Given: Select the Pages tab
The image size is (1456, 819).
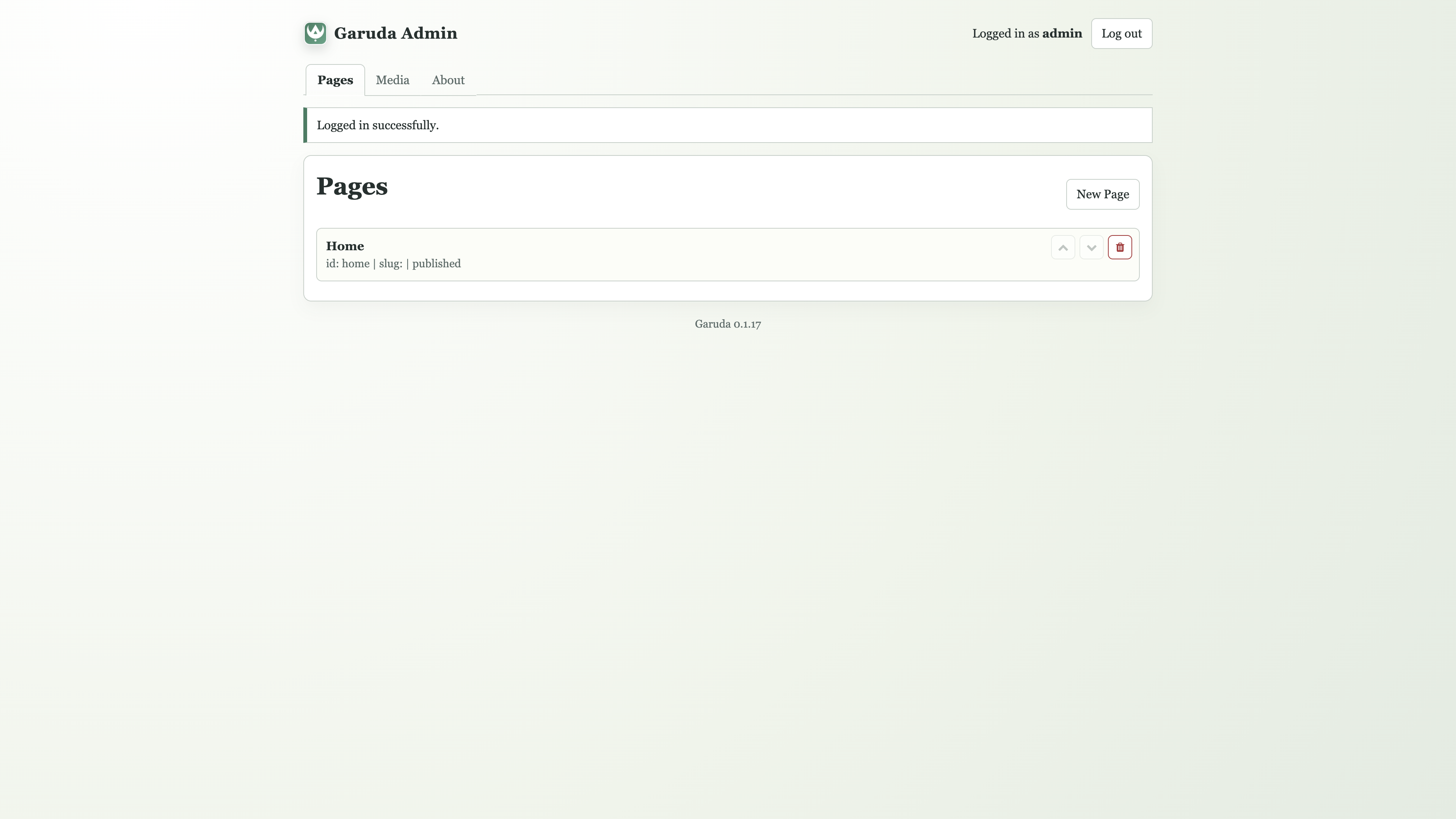Looking at the screenshot, I should [x=334, y=80].
